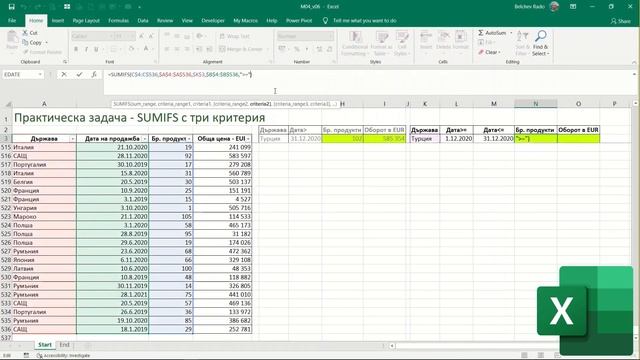The image size is (640, 360).
Task: Cancel the formula entry with the X icon
Action: pyautogui.click(x=64, y=74)
